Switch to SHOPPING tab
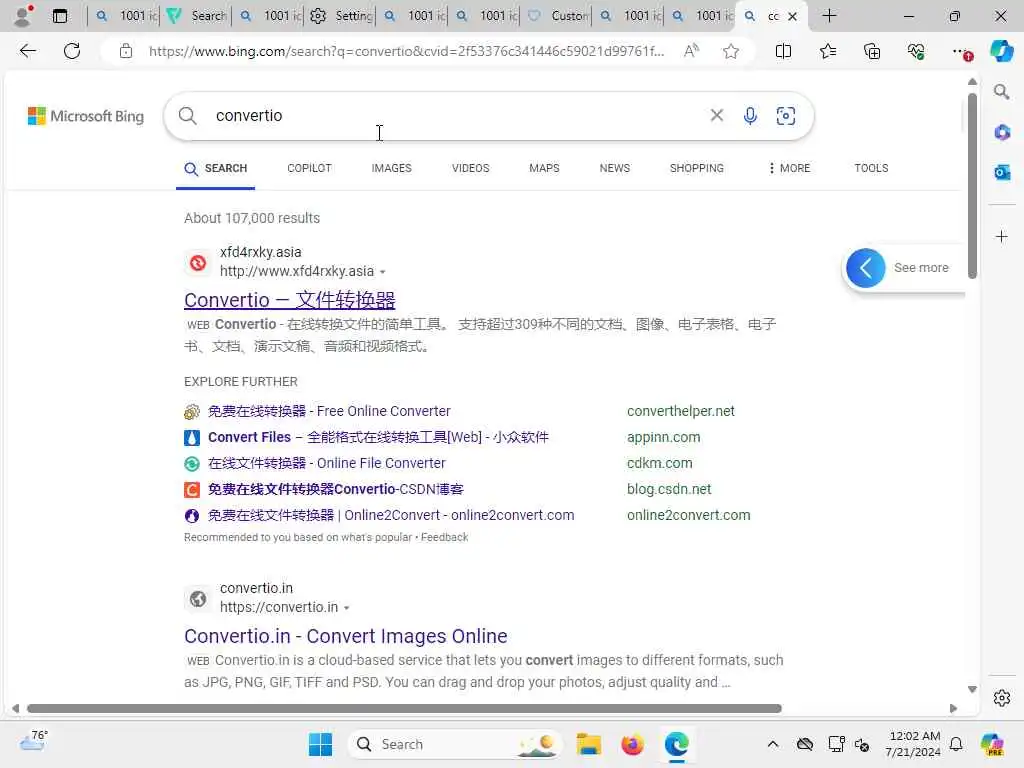1024x768 pixels. [x=696, y=168]
